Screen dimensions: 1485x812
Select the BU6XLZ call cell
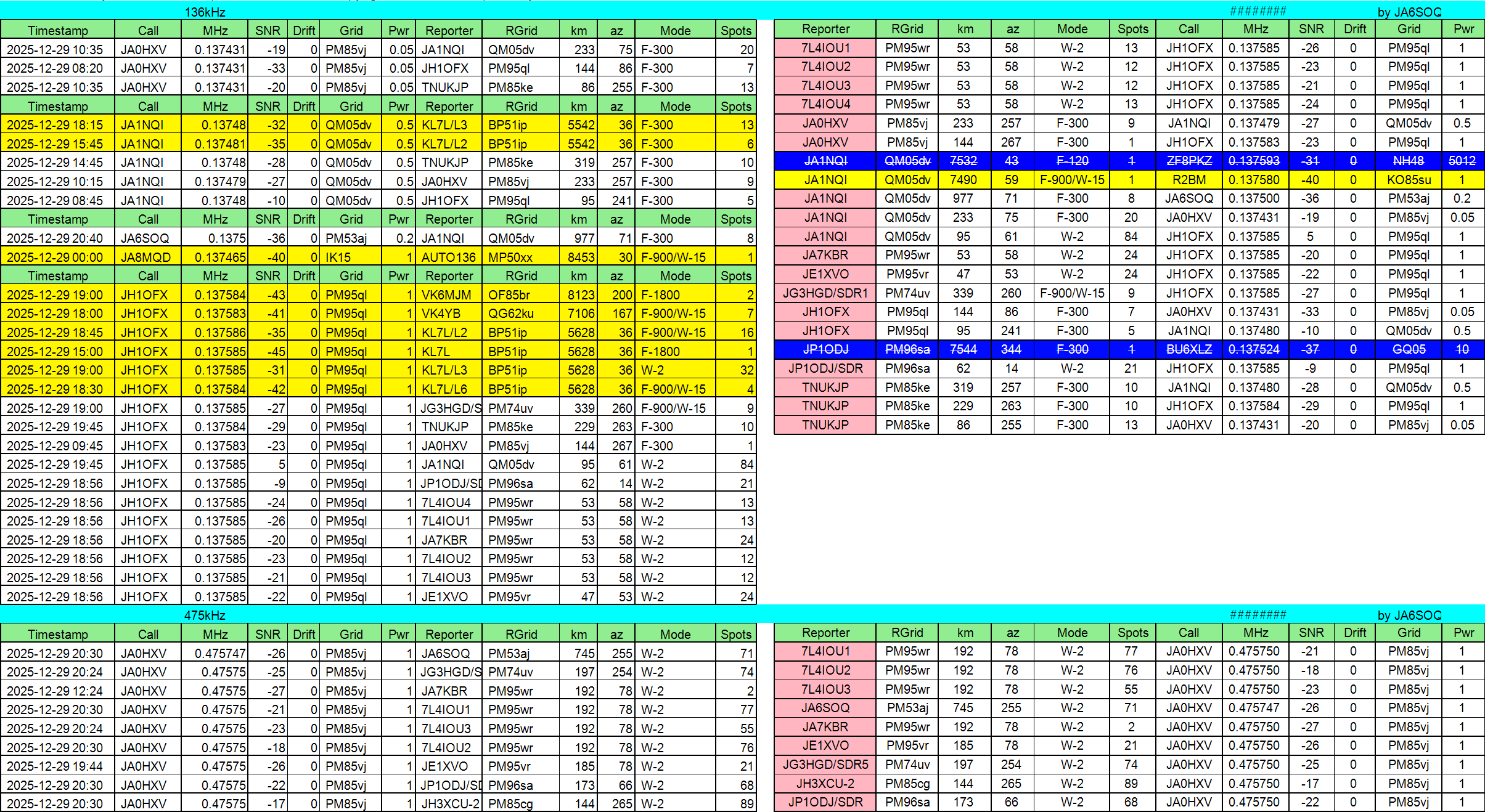(1188, 349)
